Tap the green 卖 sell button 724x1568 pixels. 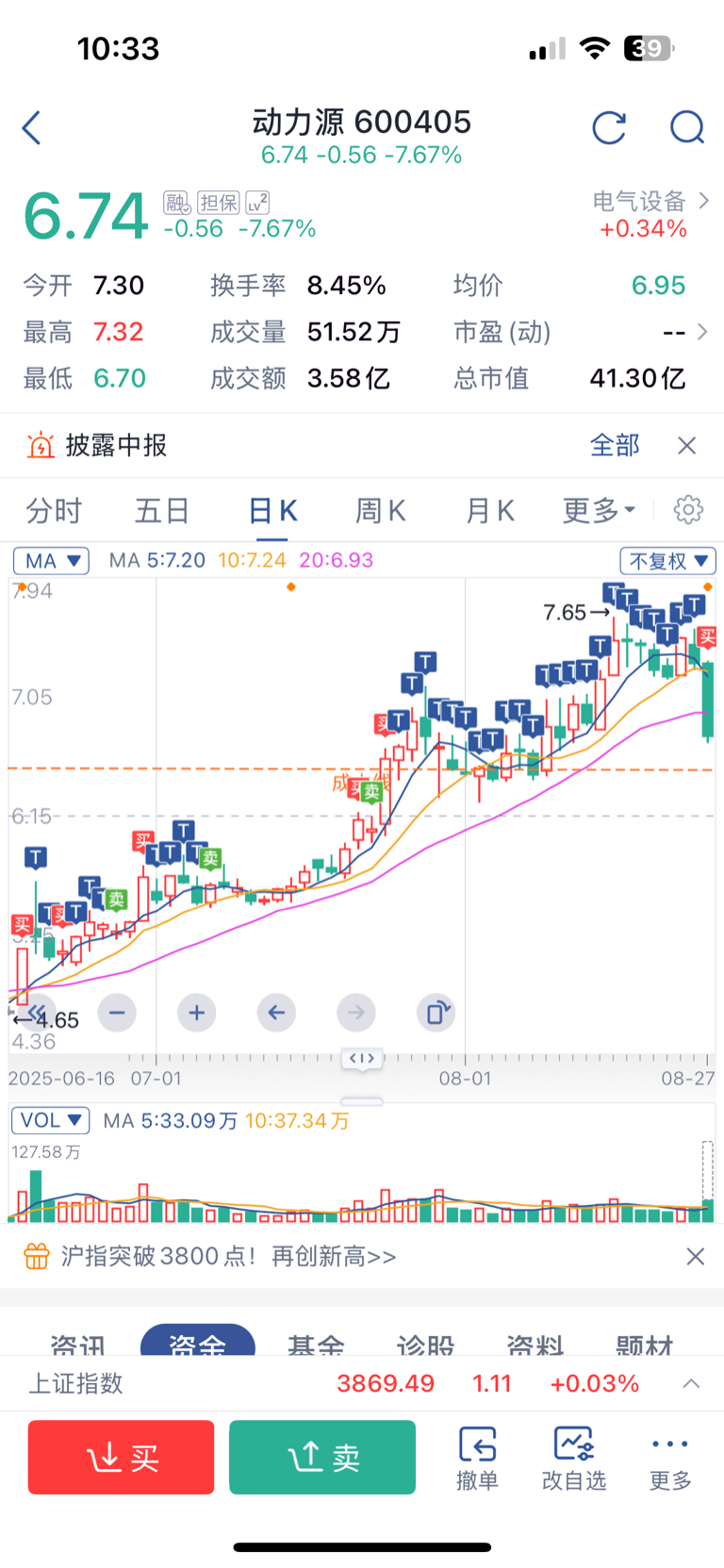tap(322, 1458)
